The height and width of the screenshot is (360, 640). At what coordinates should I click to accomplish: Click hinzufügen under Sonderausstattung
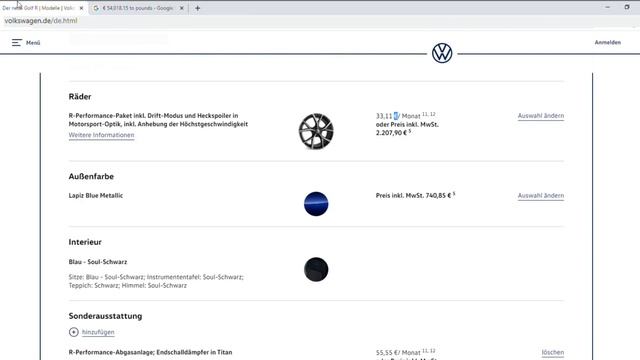(98, 332)
